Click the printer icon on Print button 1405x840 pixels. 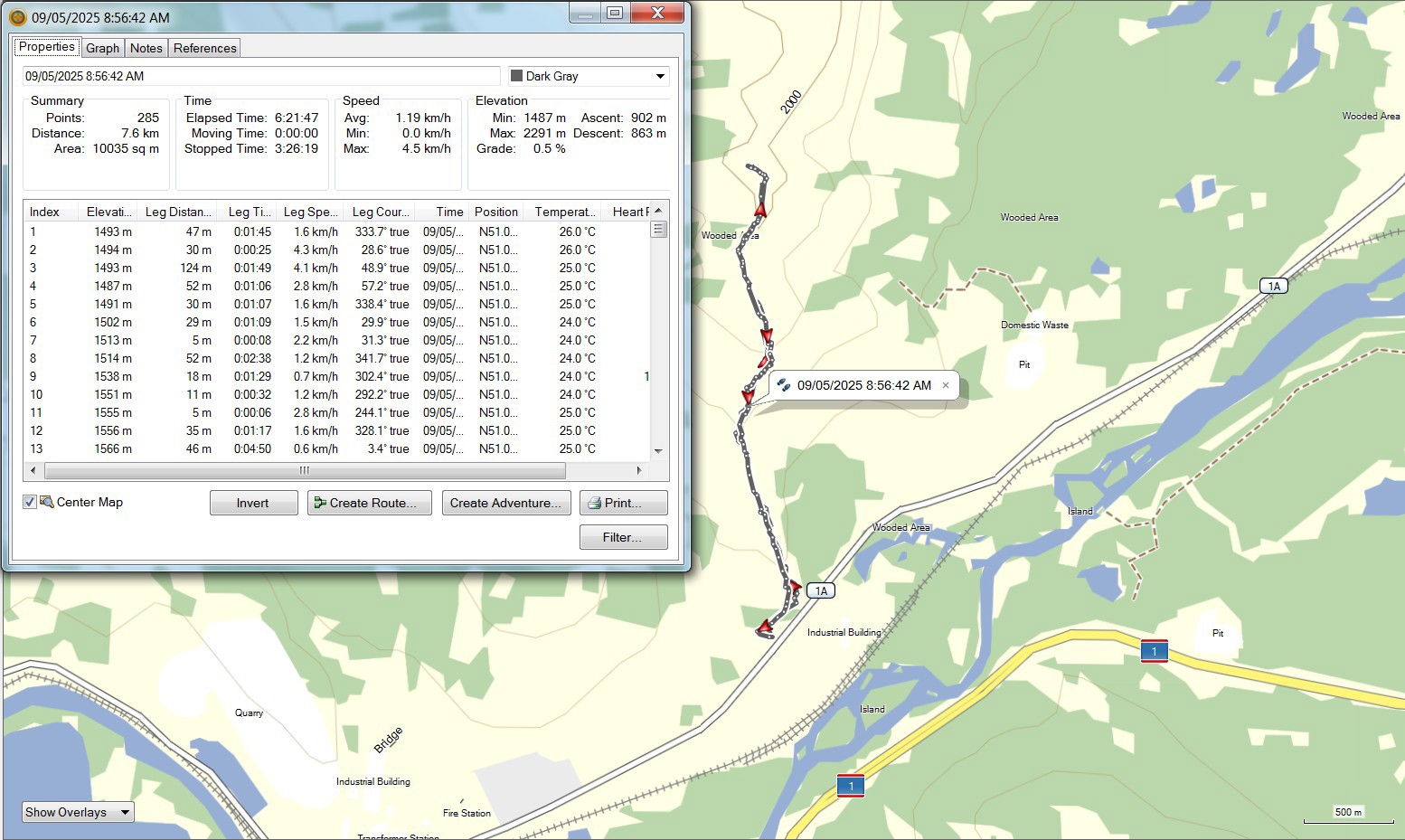594,503
